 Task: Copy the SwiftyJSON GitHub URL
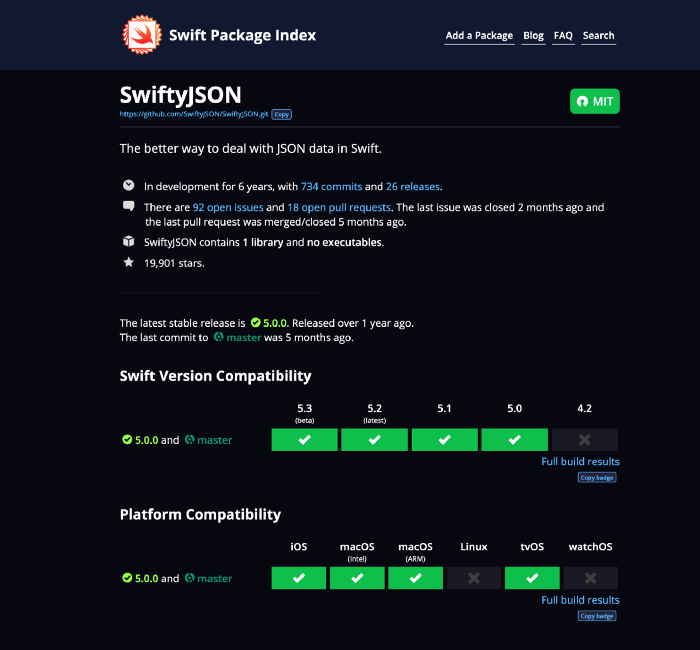(x=282, y=115)
